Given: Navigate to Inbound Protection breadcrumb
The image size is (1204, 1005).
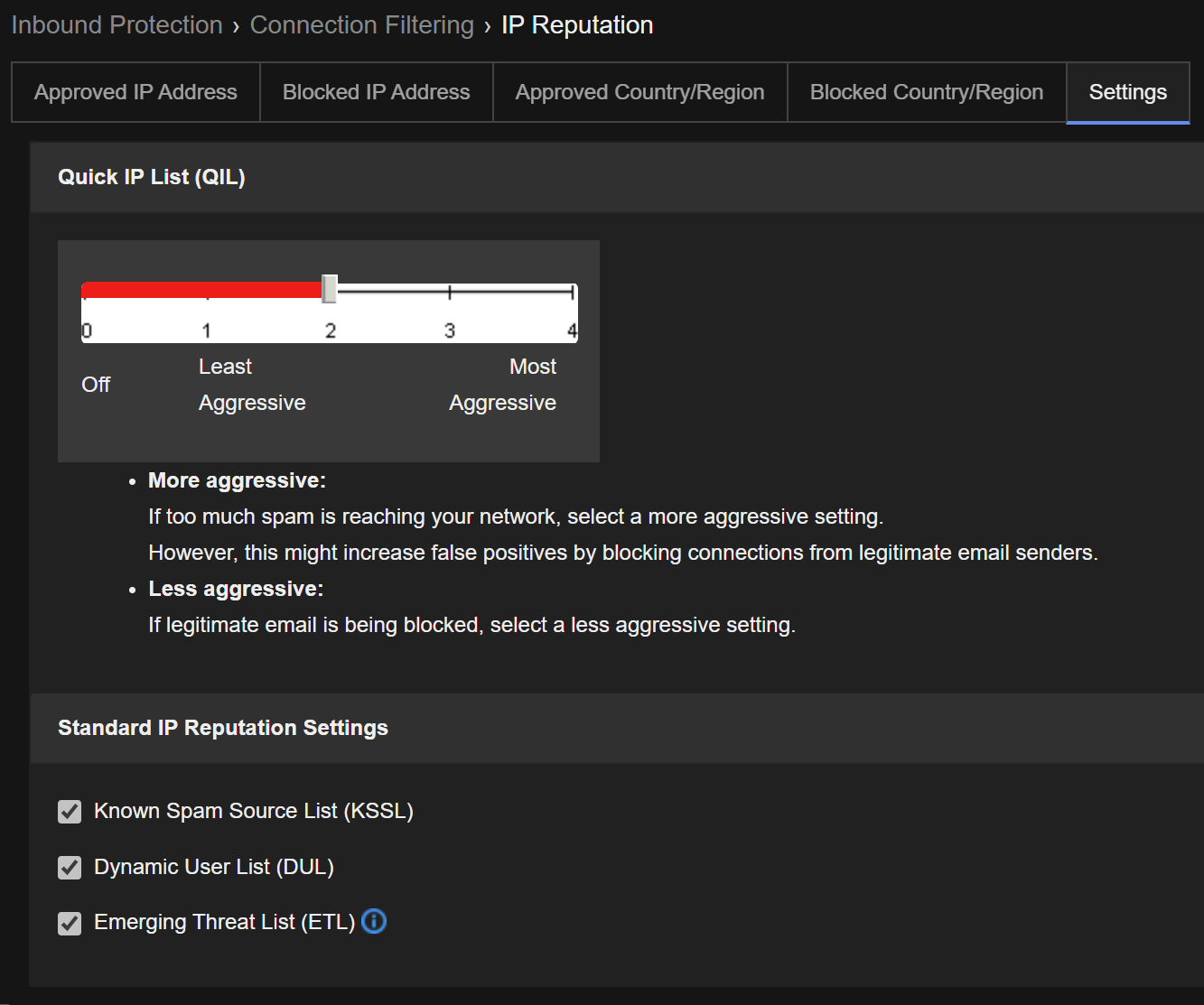Looking at the screenshot, I should [x=117, y=25].
